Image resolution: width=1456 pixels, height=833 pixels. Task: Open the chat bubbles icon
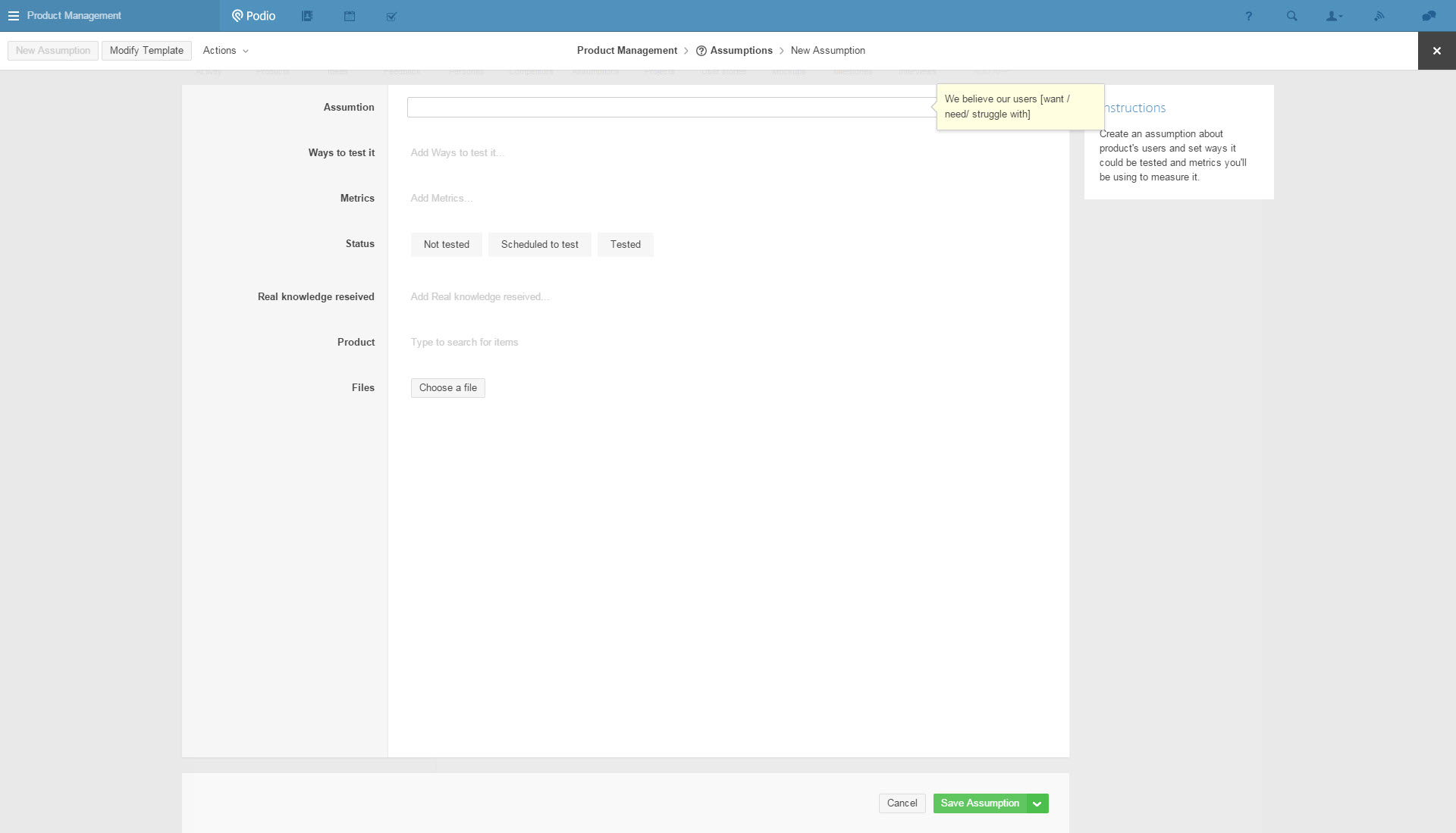1429,16
